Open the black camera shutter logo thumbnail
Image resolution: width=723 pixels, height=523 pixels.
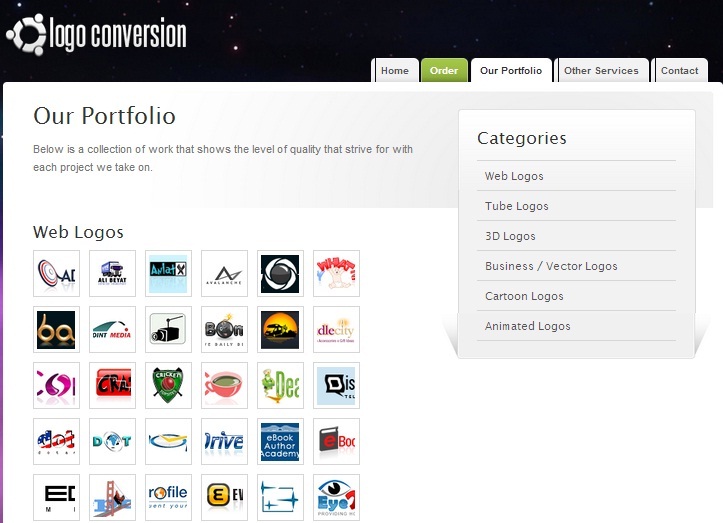tap(280, 273)
